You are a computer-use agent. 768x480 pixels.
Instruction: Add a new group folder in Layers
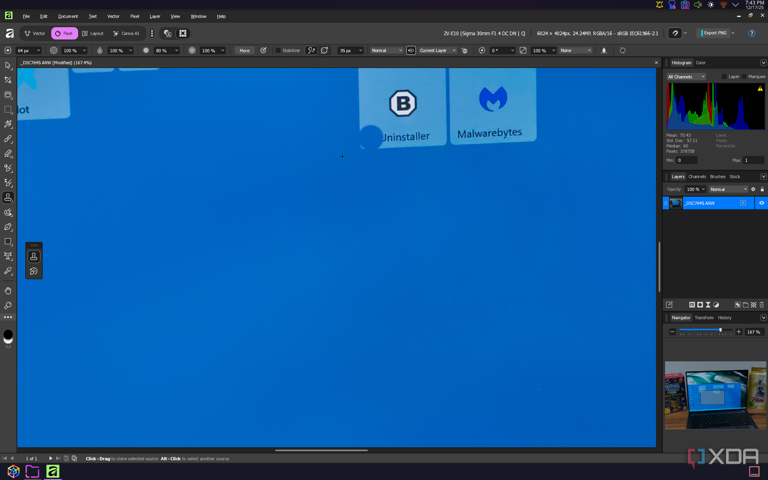[745, 305]
